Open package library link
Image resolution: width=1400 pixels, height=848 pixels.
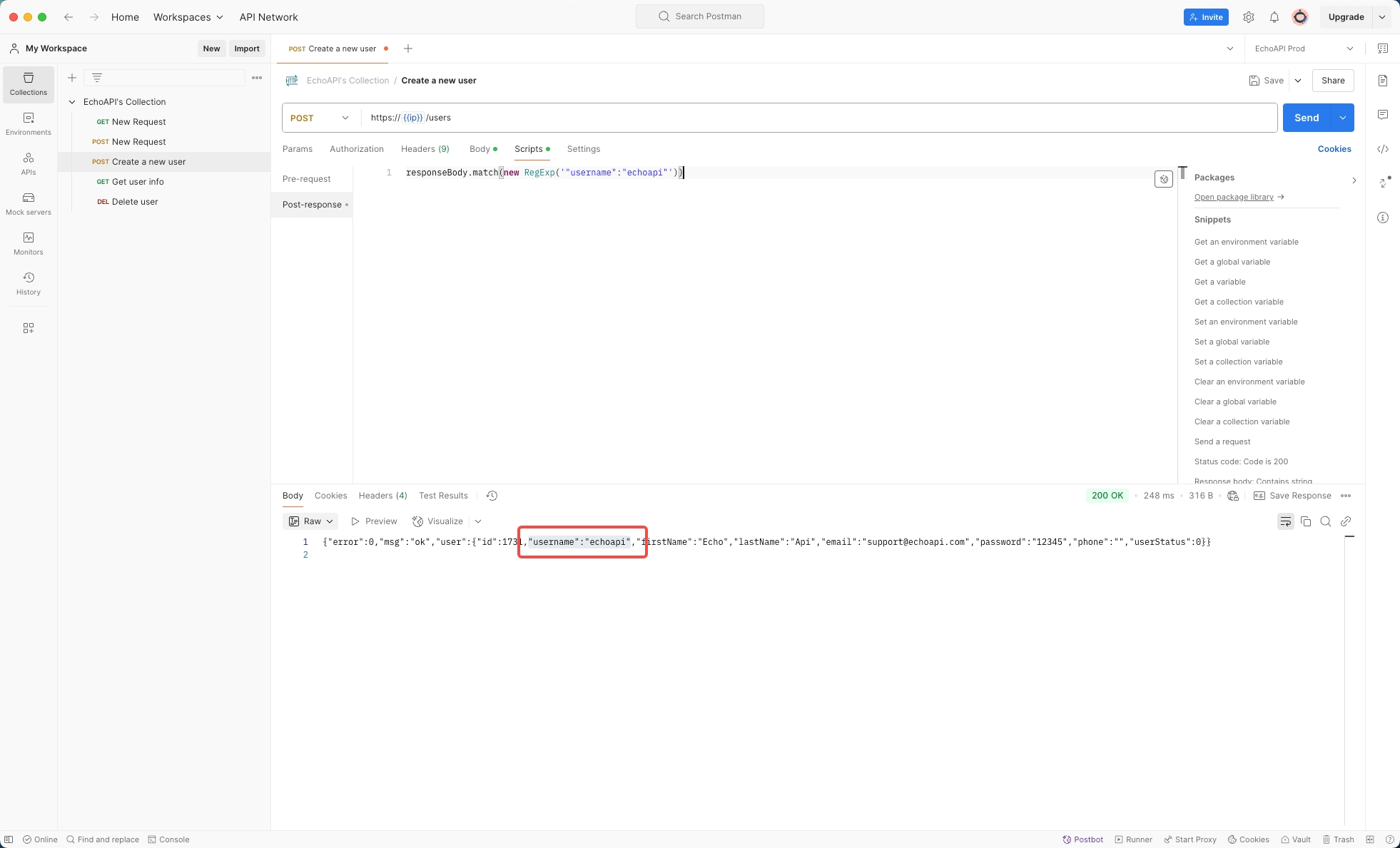click(x=1239, y=197)
